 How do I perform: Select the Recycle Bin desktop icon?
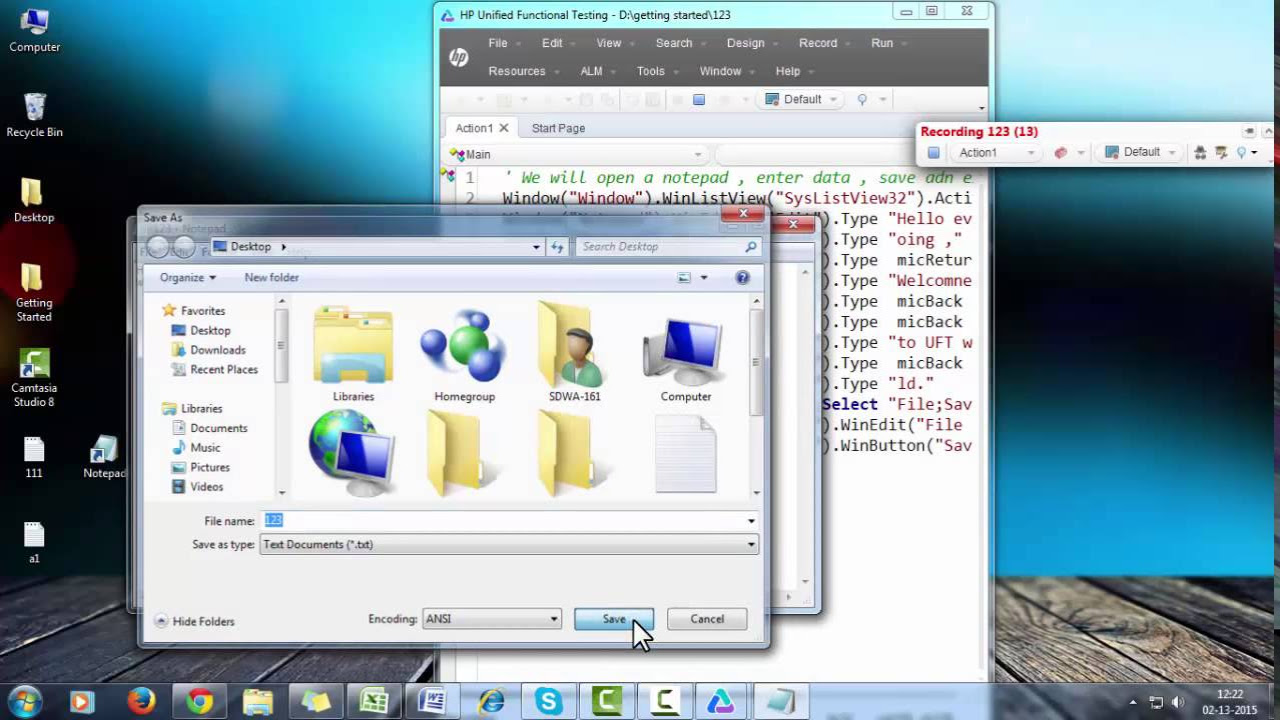(34, 115)
